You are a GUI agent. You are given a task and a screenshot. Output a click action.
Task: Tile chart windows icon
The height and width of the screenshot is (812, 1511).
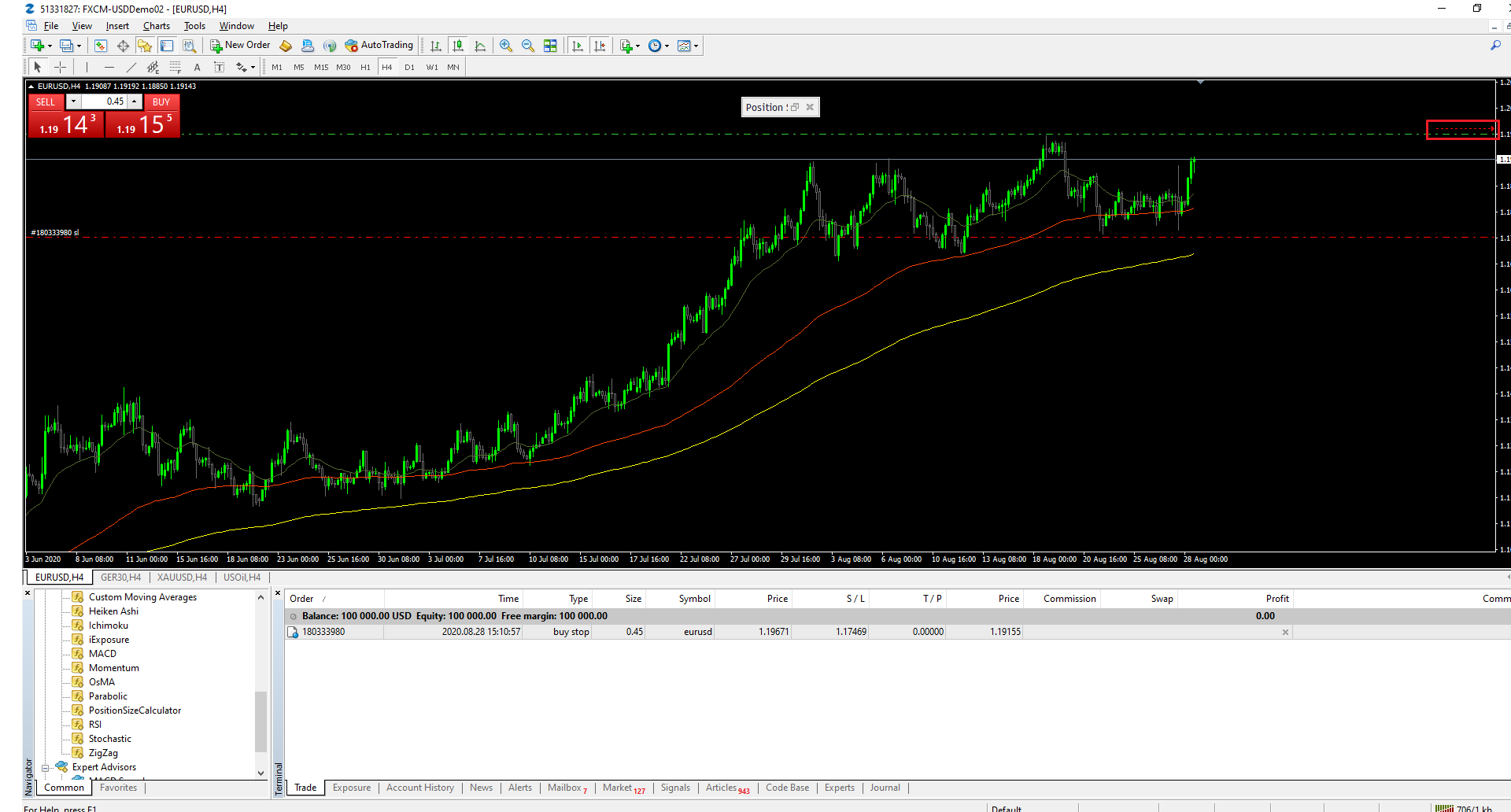(x=550, y=46)
